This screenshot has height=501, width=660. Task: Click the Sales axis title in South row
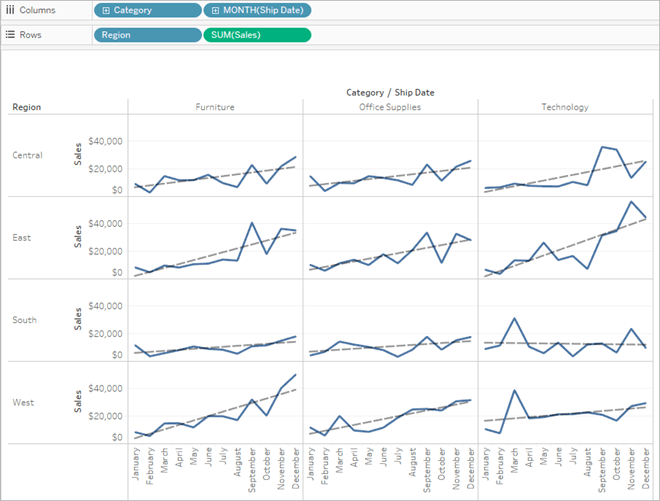pos(77,319)
